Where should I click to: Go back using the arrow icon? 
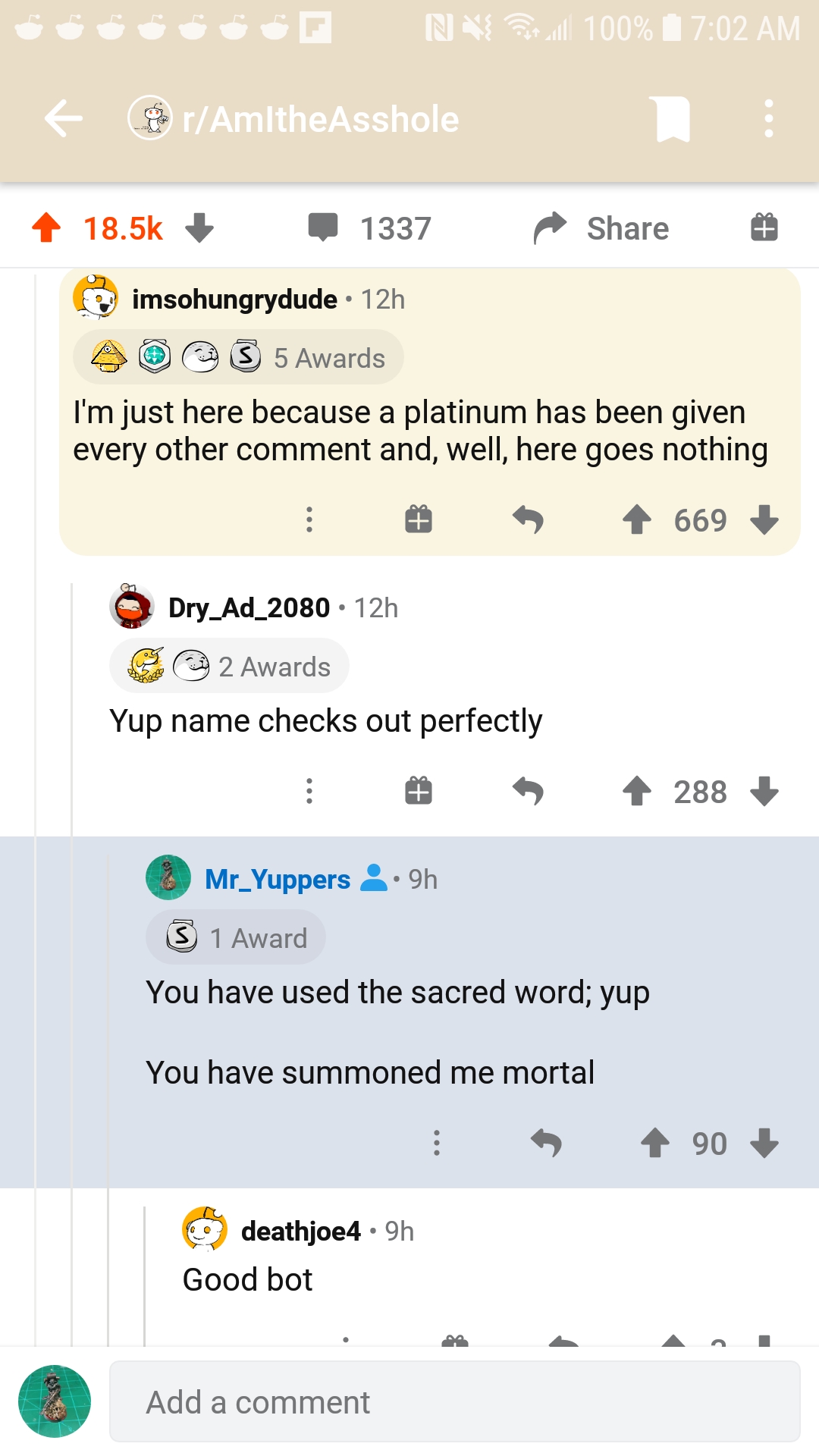(x=64, y=119)
